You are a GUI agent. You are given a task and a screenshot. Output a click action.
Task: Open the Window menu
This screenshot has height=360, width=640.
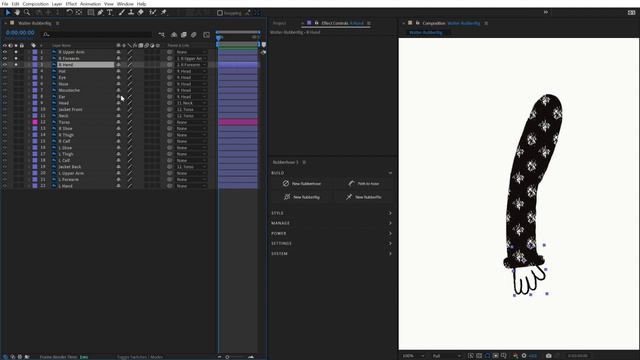tap(125, 4)
